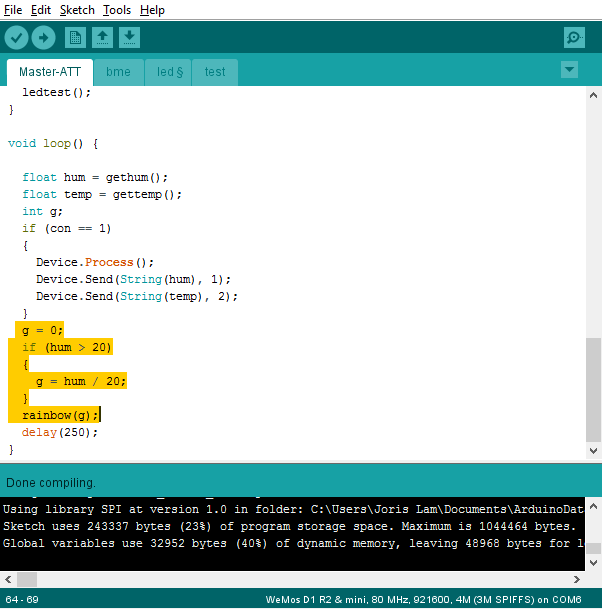Click the 'g = hum / 20;' line
The height and width of the screenshot is (609, 602).
81,381
